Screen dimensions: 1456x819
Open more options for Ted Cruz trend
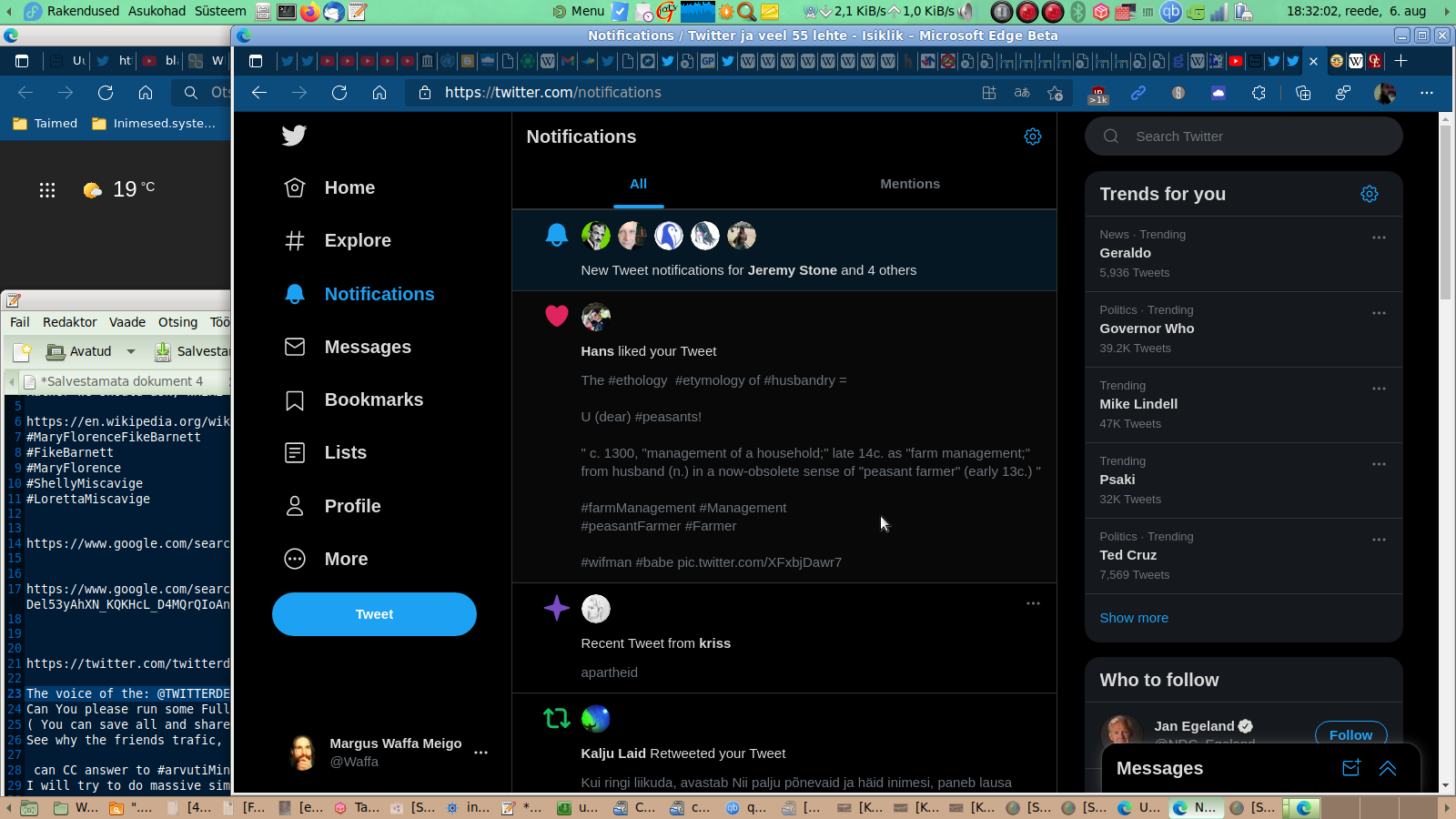[x=1380, y=540]
